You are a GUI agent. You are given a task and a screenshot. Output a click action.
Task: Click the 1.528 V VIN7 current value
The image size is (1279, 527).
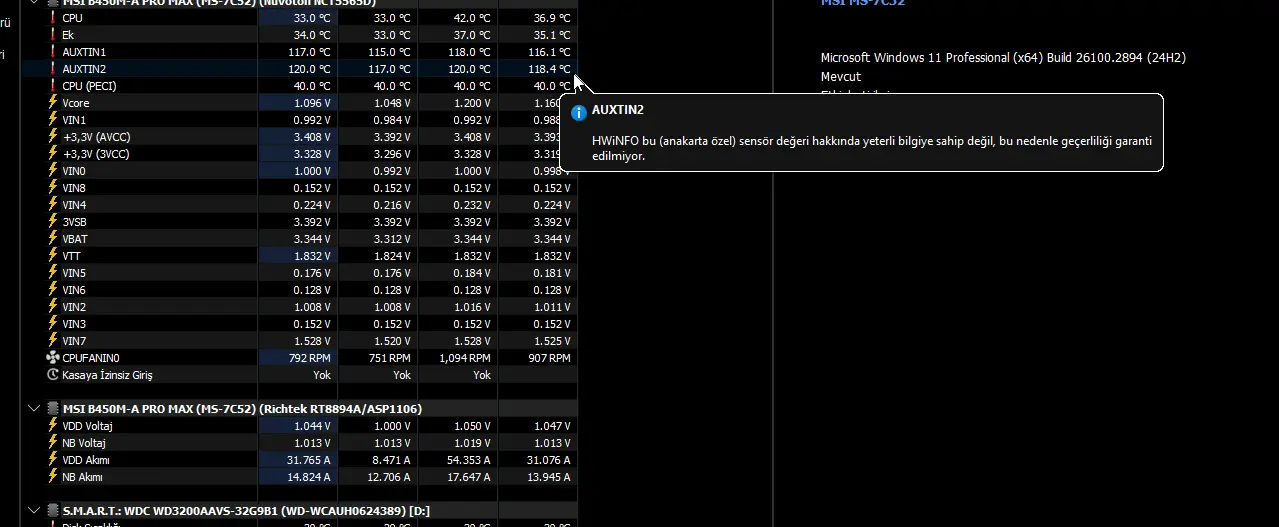tap(312, 341)
